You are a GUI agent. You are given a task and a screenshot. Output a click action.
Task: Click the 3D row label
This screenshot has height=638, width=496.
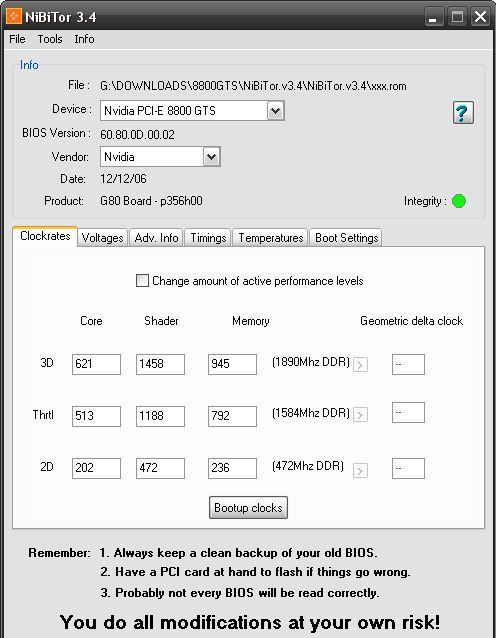(x=47, y=363)
